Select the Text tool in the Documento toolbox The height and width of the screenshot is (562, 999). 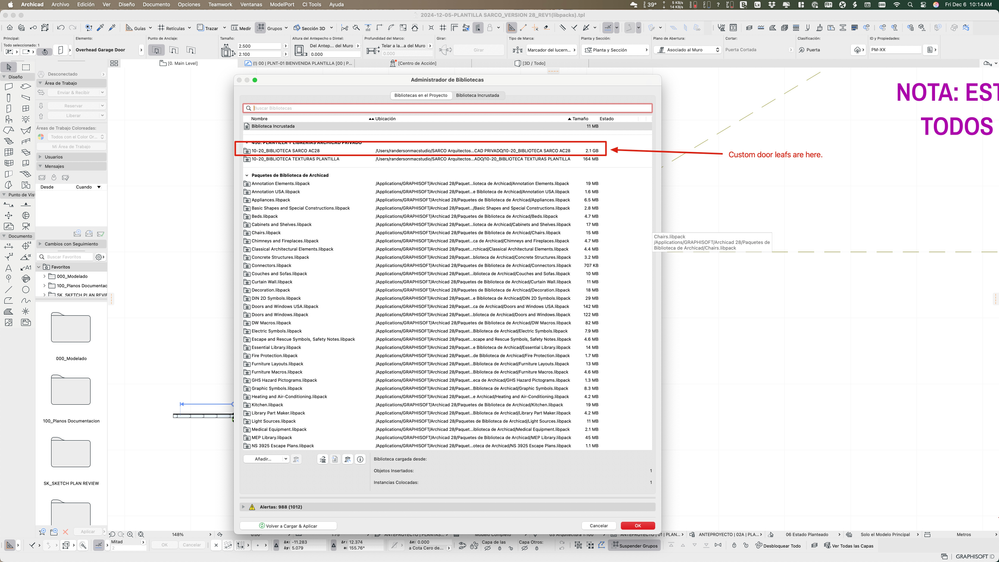point(9,268)
